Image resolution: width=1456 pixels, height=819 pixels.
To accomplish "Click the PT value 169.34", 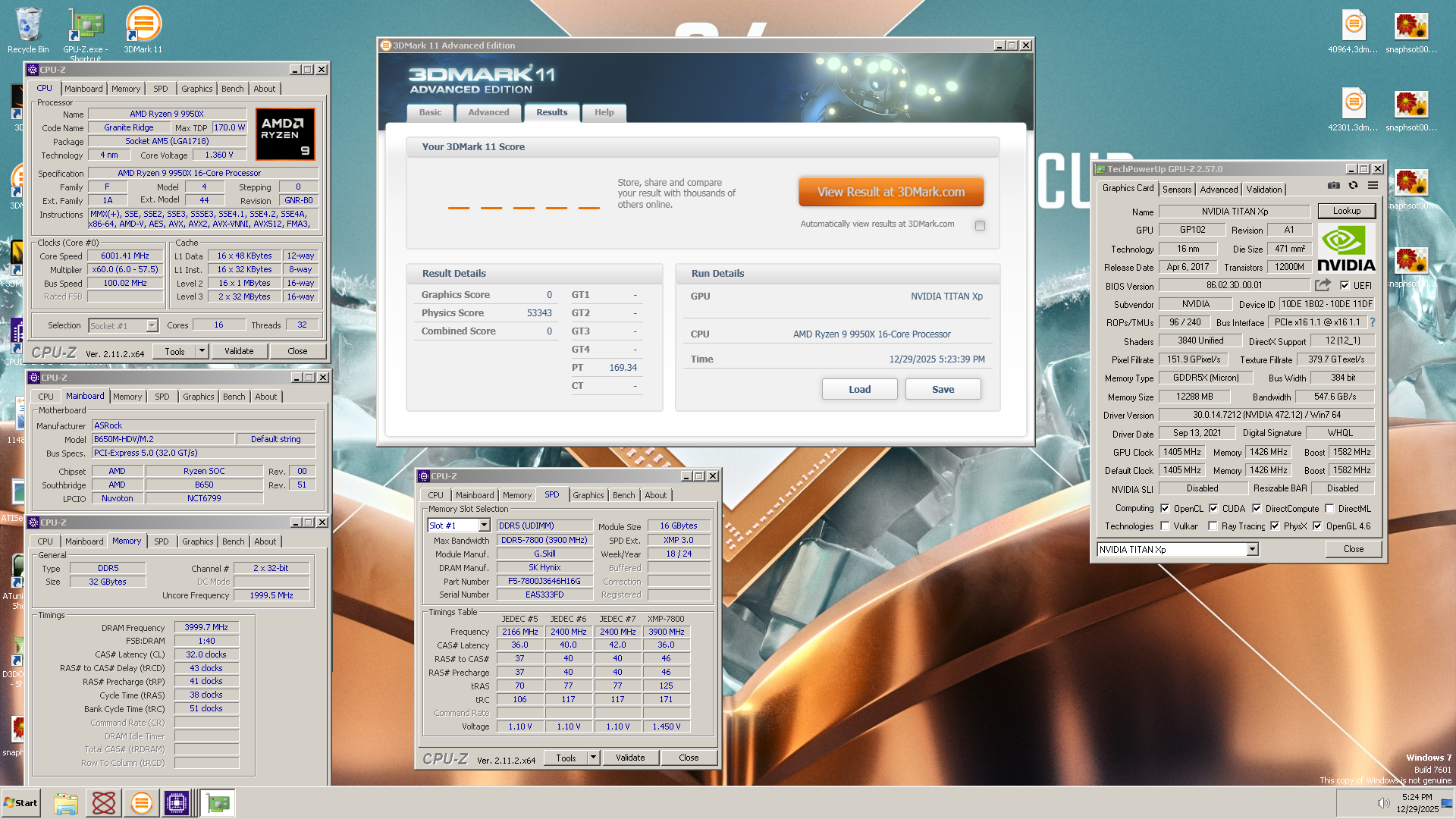I will (623, 367).
